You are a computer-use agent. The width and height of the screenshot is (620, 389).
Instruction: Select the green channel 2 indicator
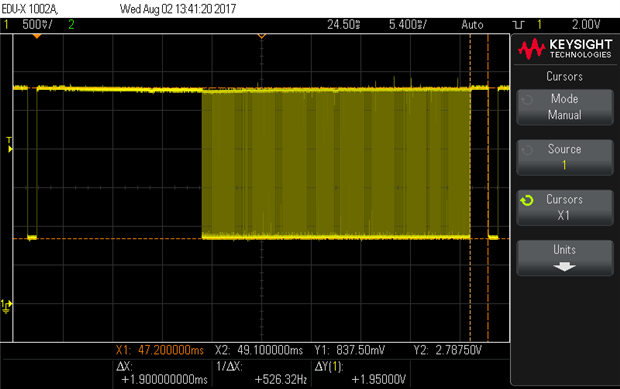(71, 25)
